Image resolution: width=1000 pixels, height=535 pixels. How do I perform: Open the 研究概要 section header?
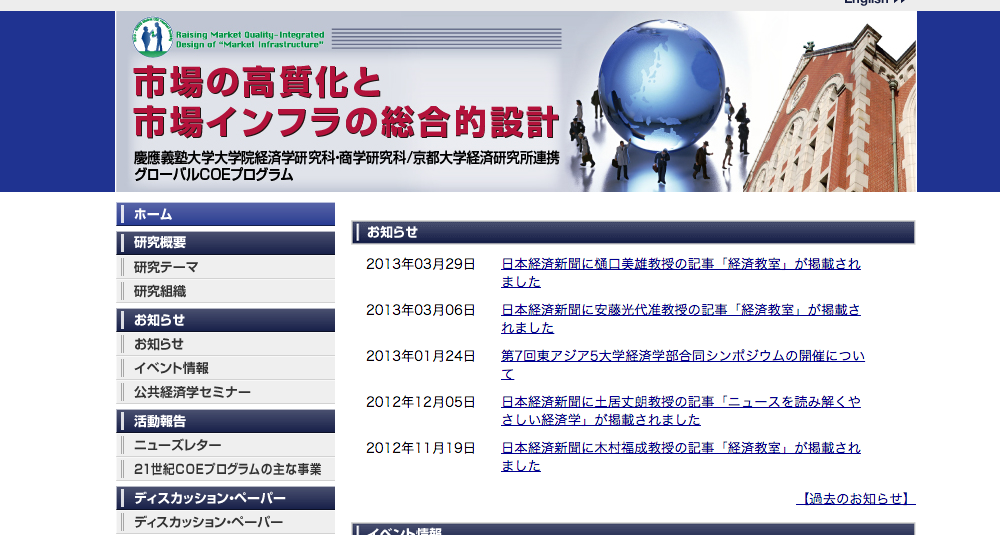[x=226, y=243]
